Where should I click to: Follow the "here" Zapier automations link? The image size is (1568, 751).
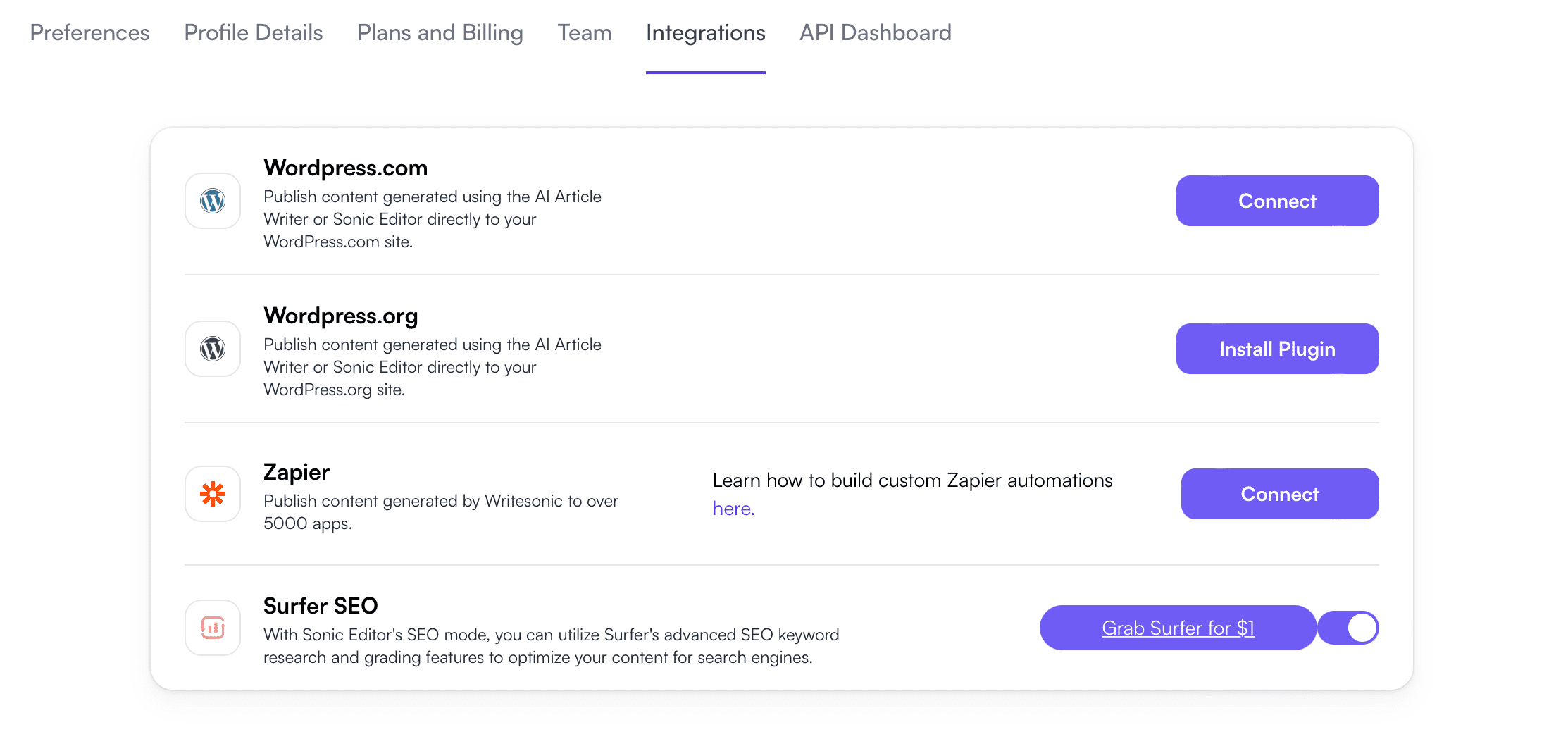click(733, 509)
